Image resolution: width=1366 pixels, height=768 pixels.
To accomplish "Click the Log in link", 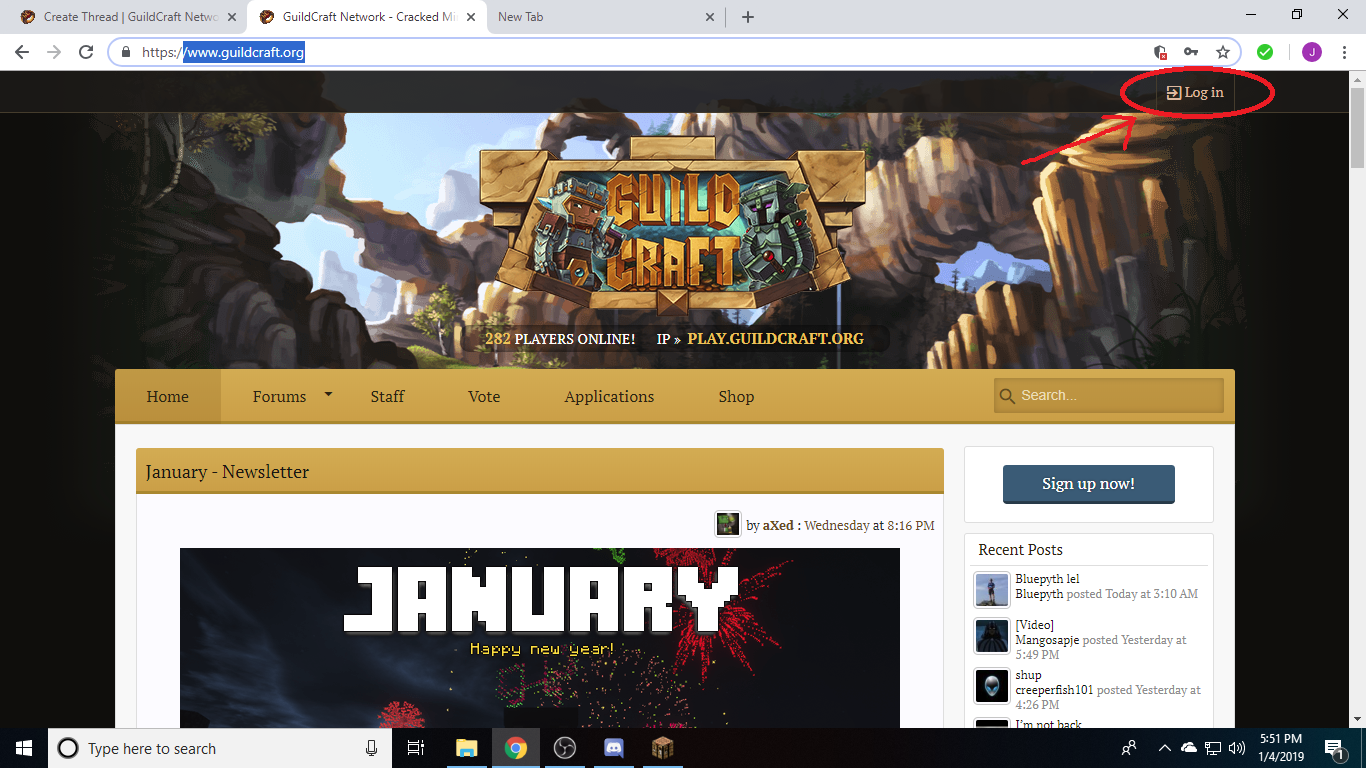I will point(1195,92).
